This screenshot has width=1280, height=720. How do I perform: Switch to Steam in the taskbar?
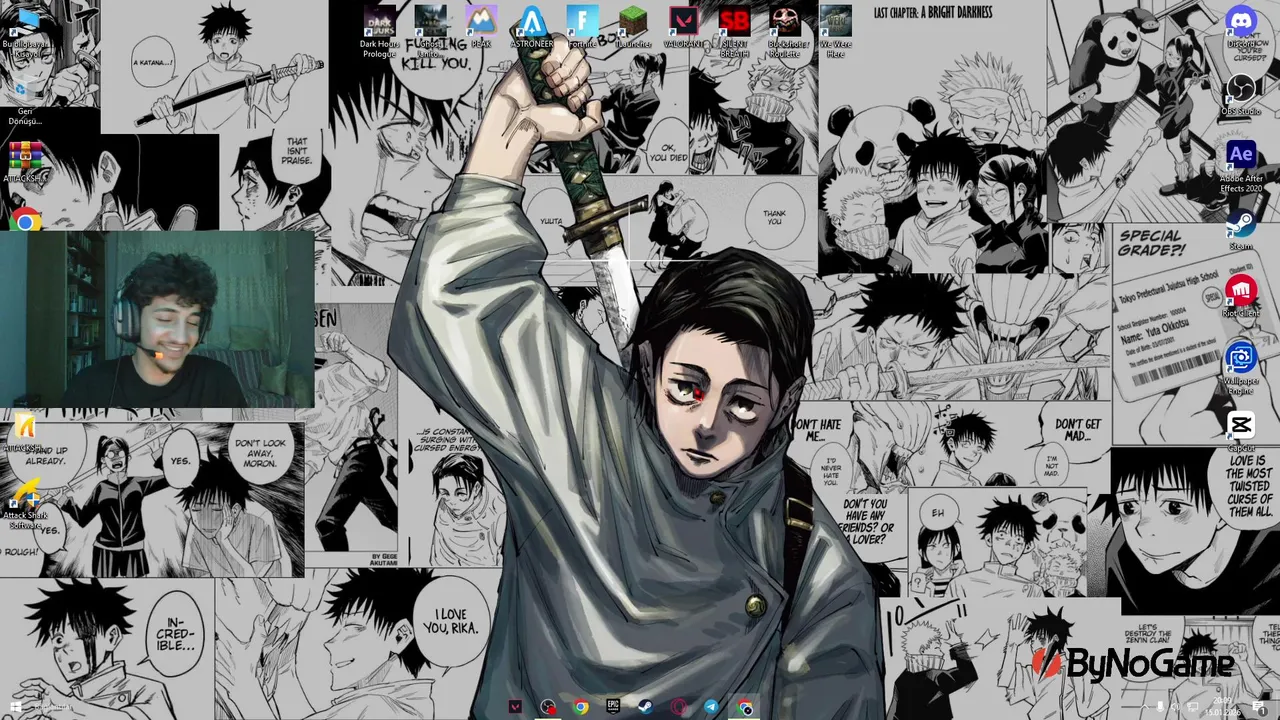[x=645, y=707]
